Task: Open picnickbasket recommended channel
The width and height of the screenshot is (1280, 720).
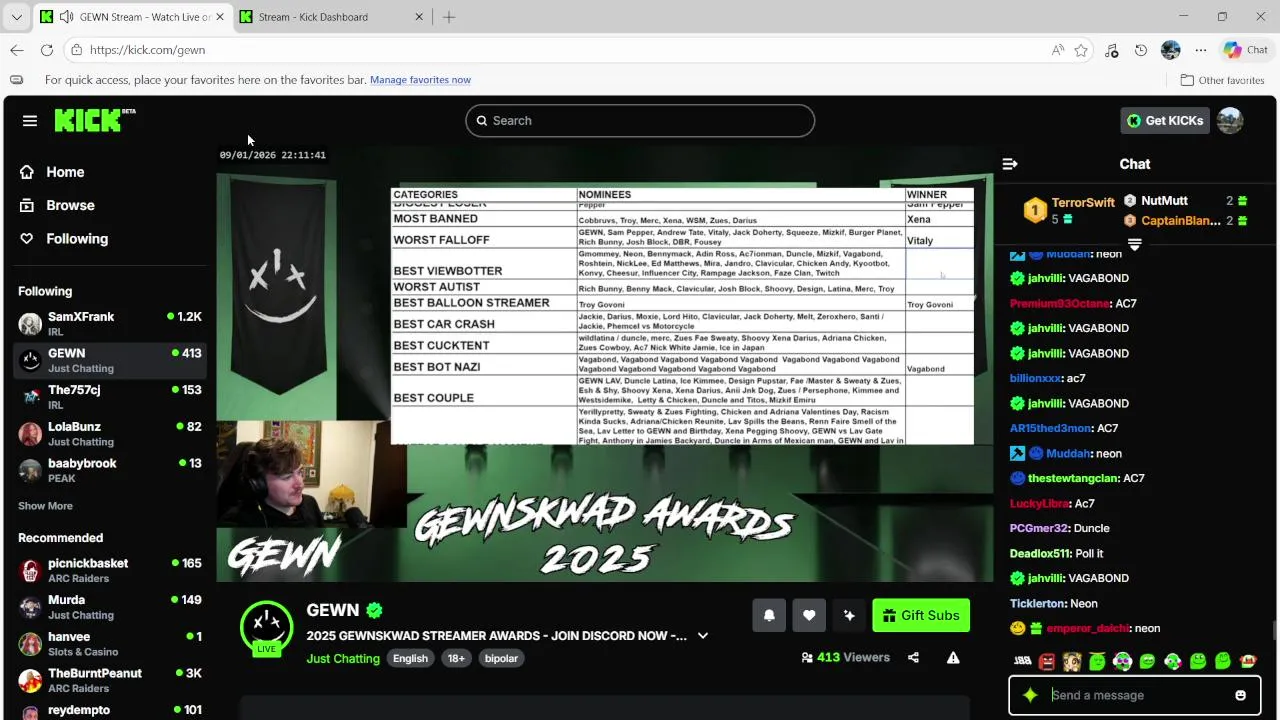Action: (110, 571)
